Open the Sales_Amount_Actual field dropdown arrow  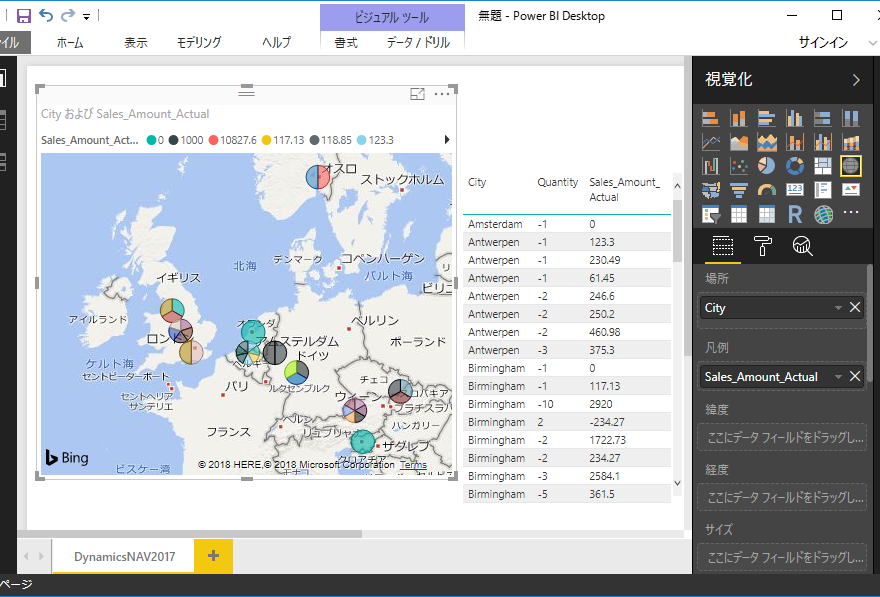pyautogui.click(x=838, y=376)
